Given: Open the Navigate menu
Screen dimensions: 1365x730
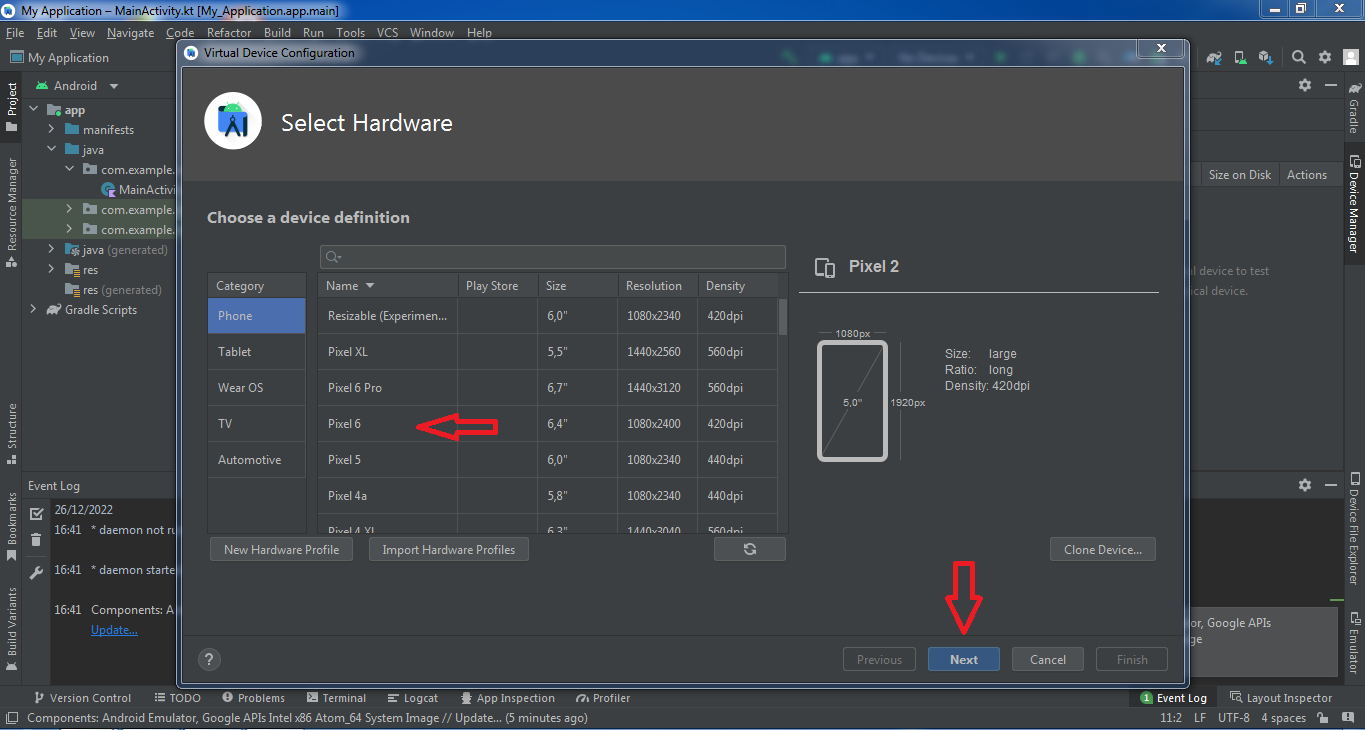Looking at the screenshot, I should 130,33.
